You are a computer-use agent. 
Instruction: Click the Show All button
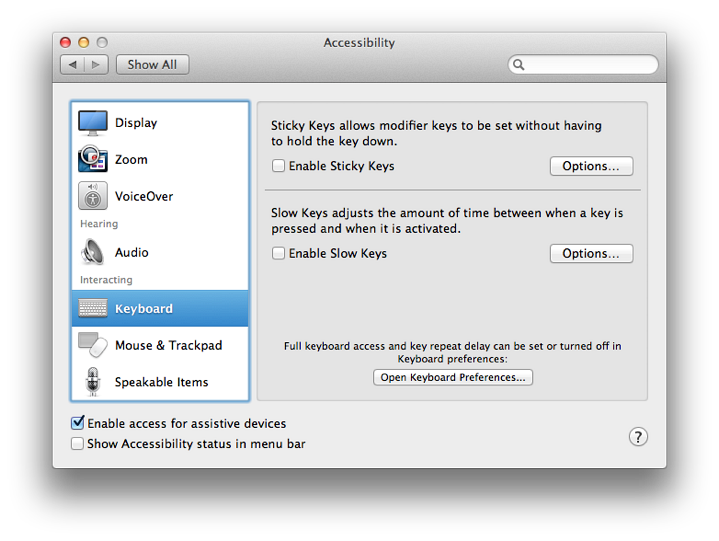click(x=152, y=65)
